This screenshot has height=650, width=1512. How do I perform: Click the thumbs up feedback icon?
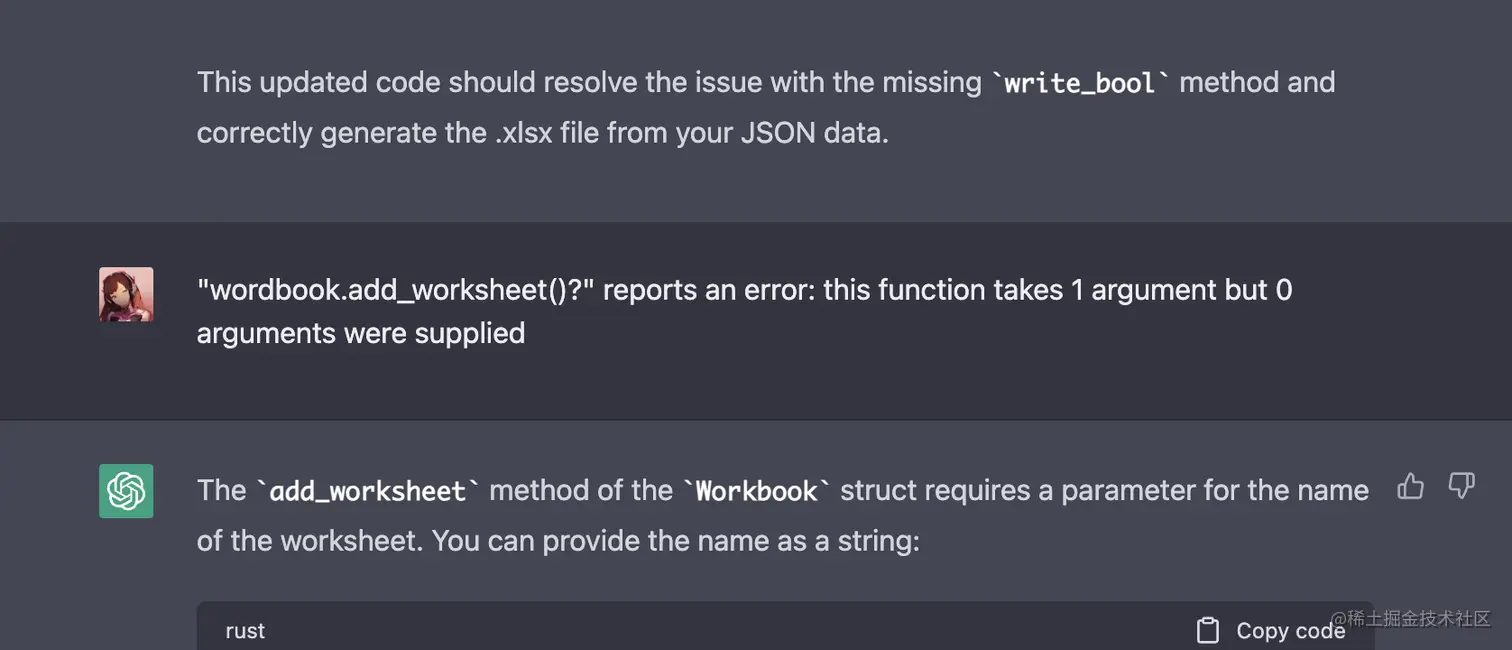(x=1410, y=487)
